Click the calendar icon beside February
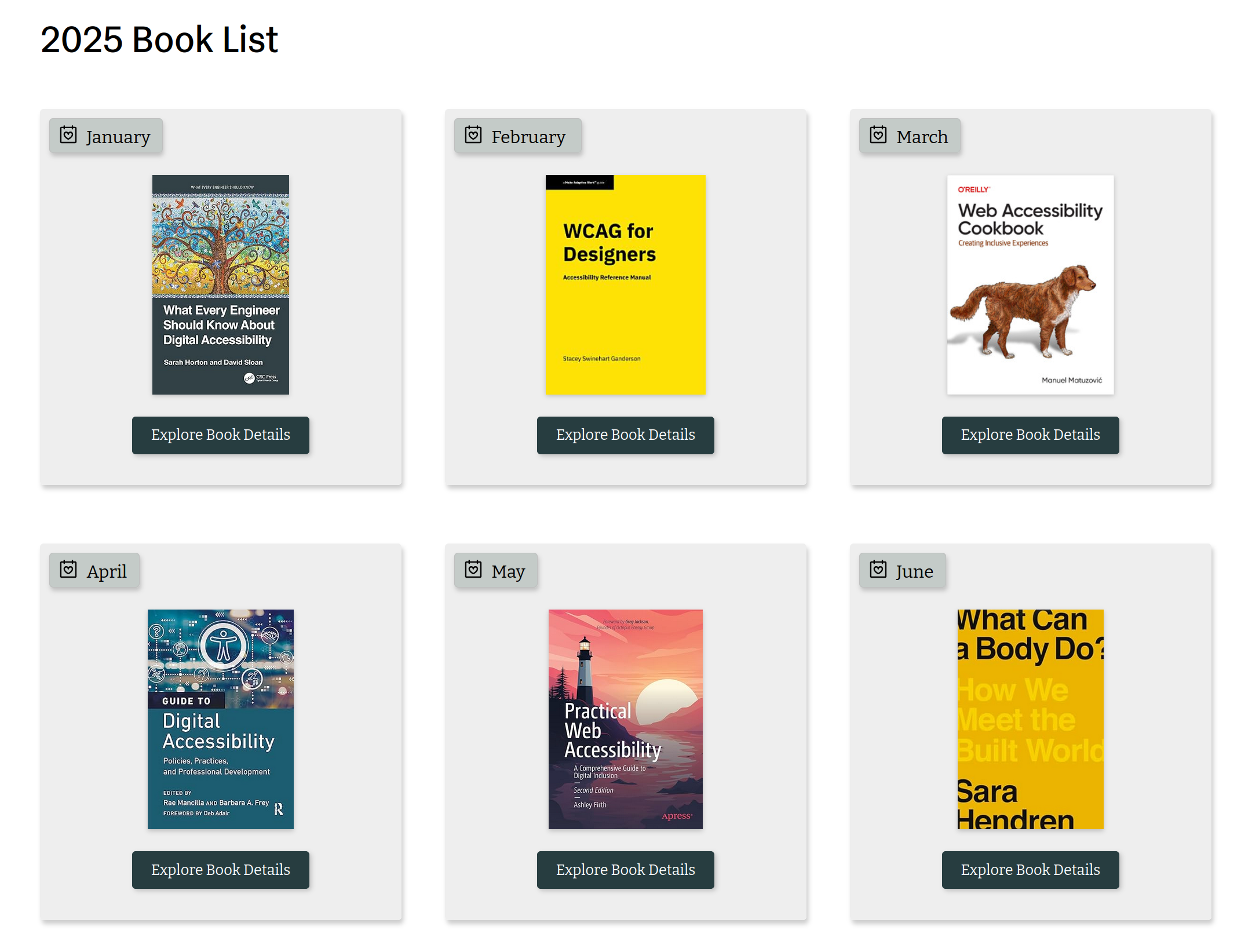Screen dimensions: 1241x952 pyautogui.click(x=473, y=134)
